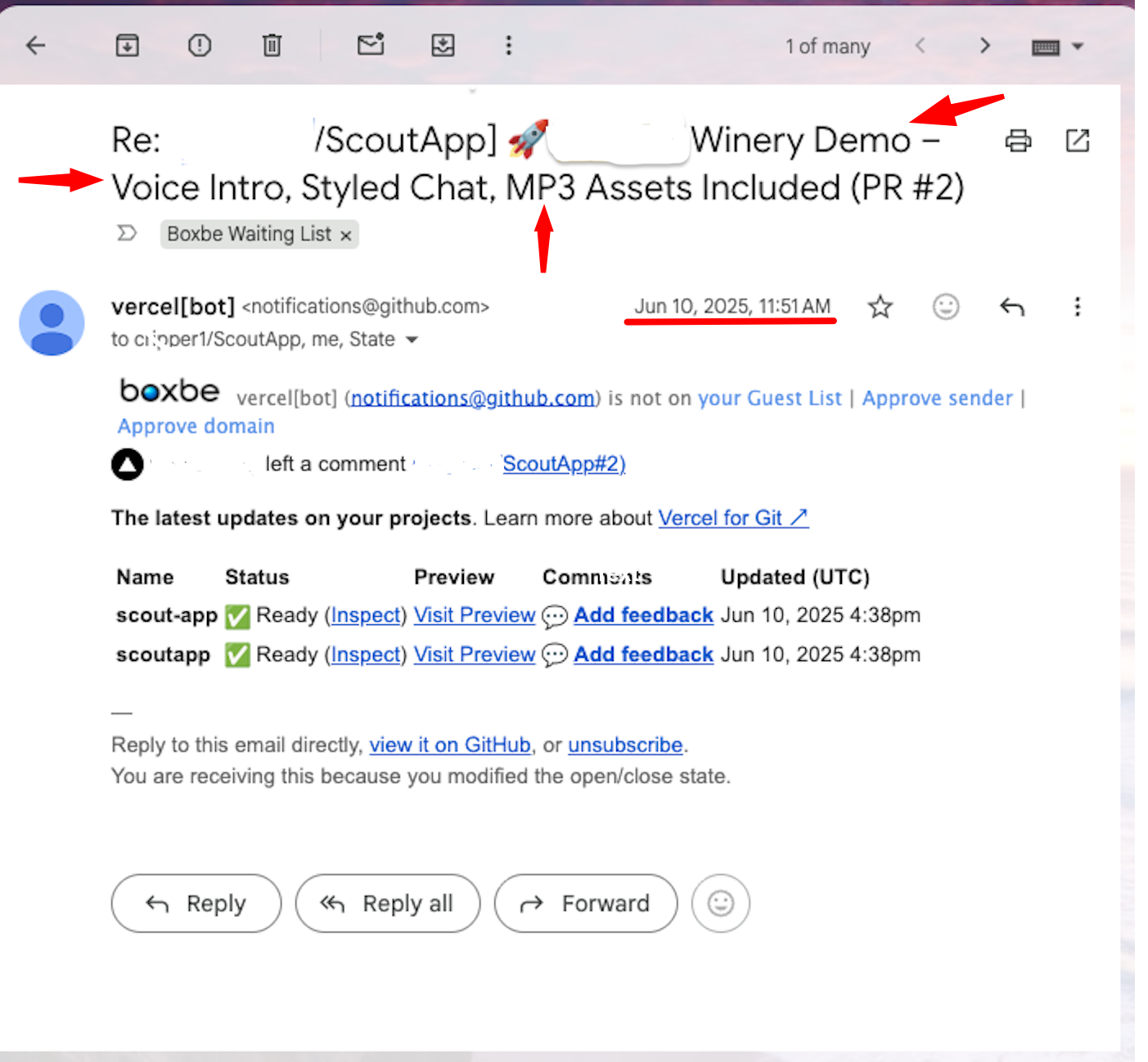Viewport: 1148px width, 1062px height.
Task: Open notifications@github.com link in Boxbe banner
Action: [x=472, y=398]
